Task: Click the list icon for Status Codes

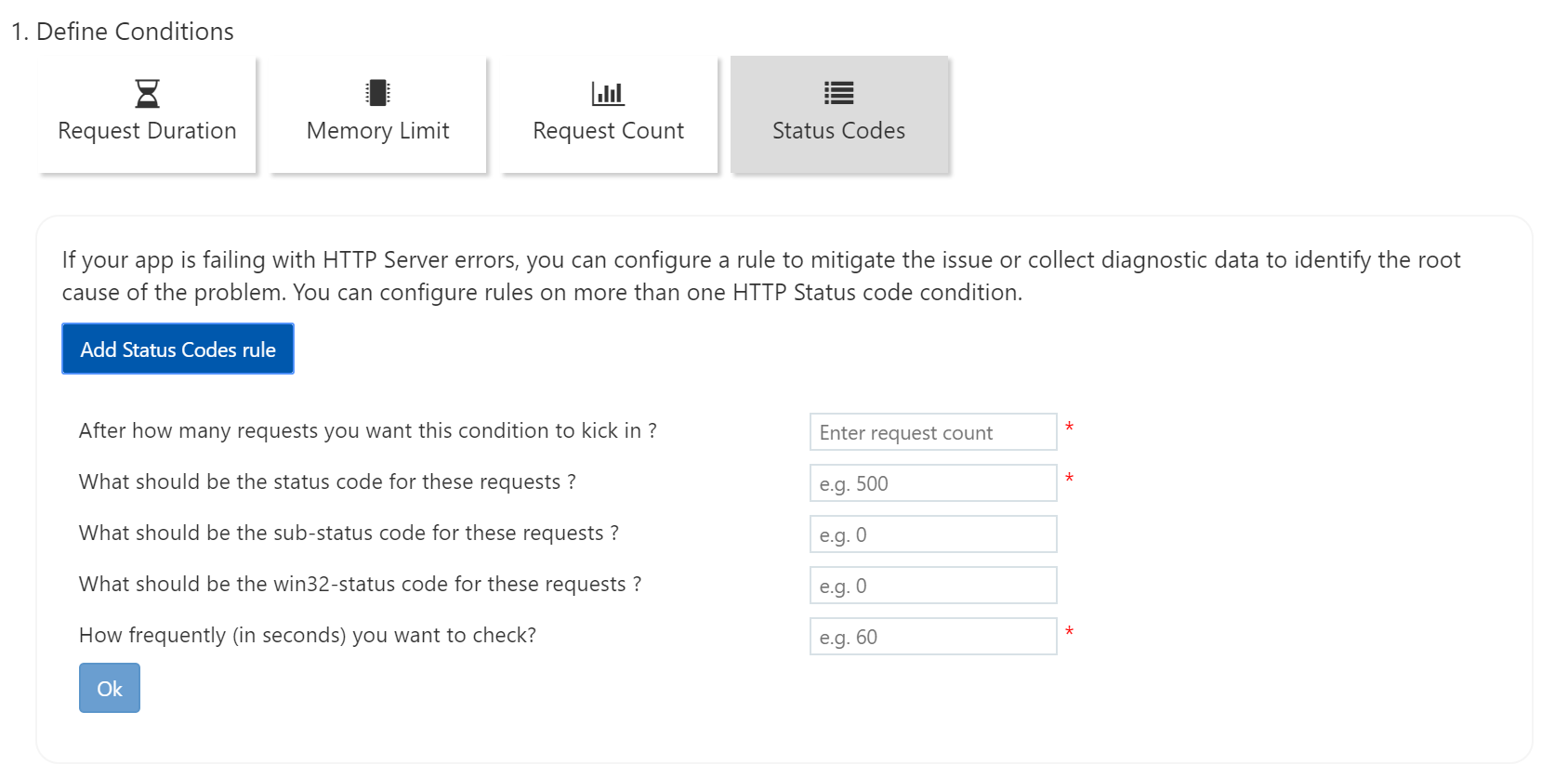Action: [x=838, y=93]
